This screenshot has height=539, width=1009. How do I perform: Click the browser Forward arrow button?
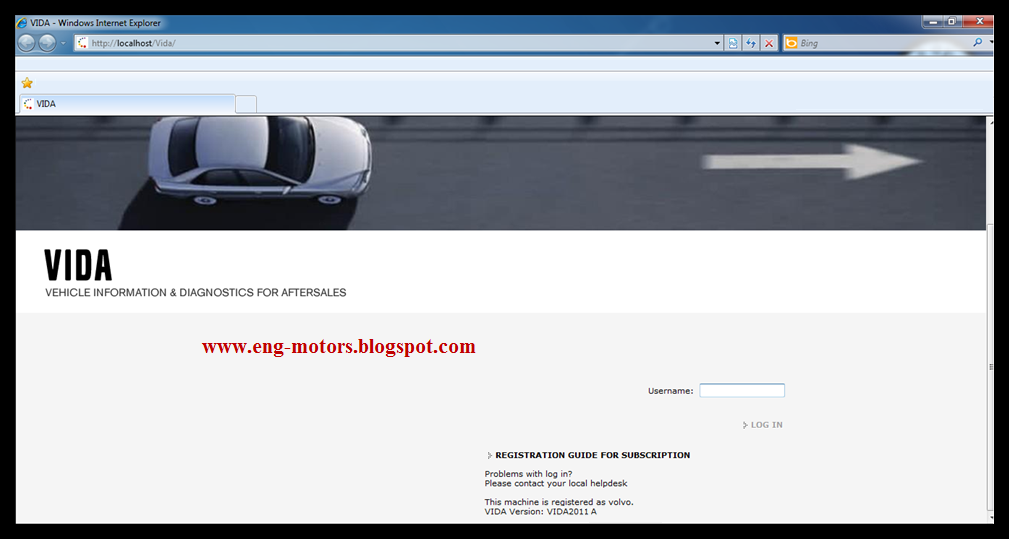[x=47, y=43]
